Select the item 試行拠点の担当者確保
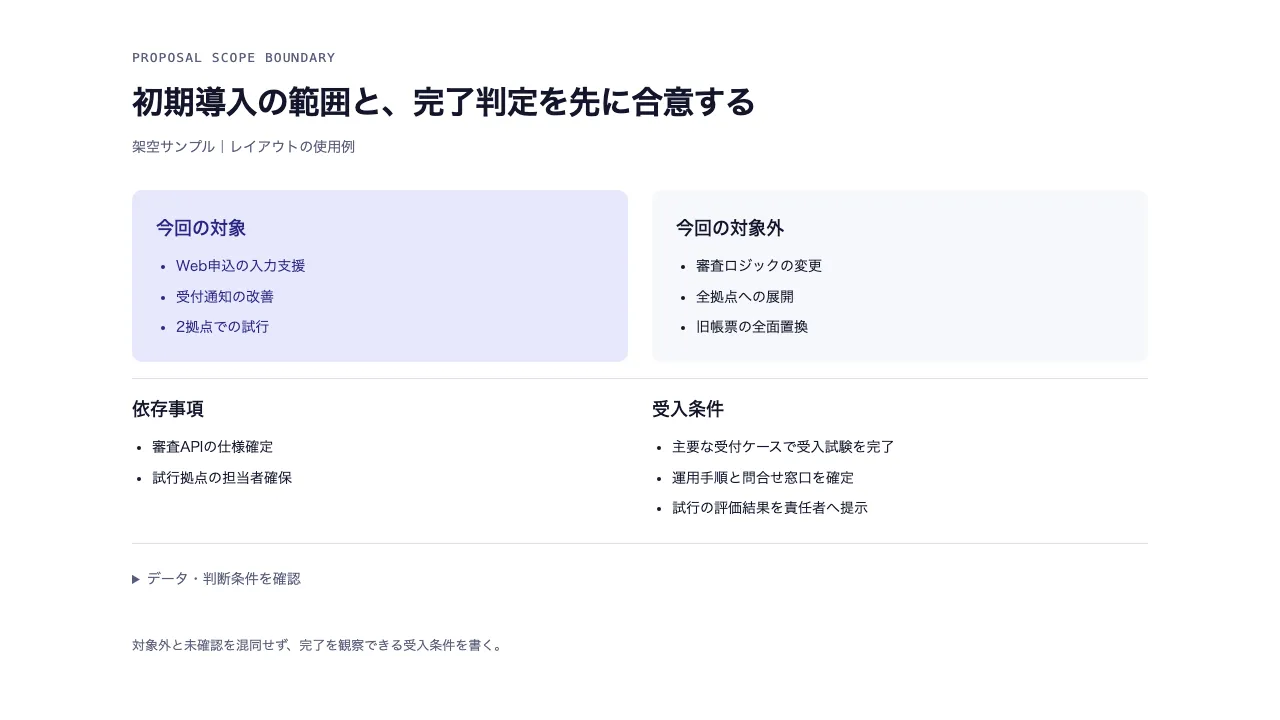Image resolution: width=1280 pixels, height=720 pixels. (x=222, y=478)
